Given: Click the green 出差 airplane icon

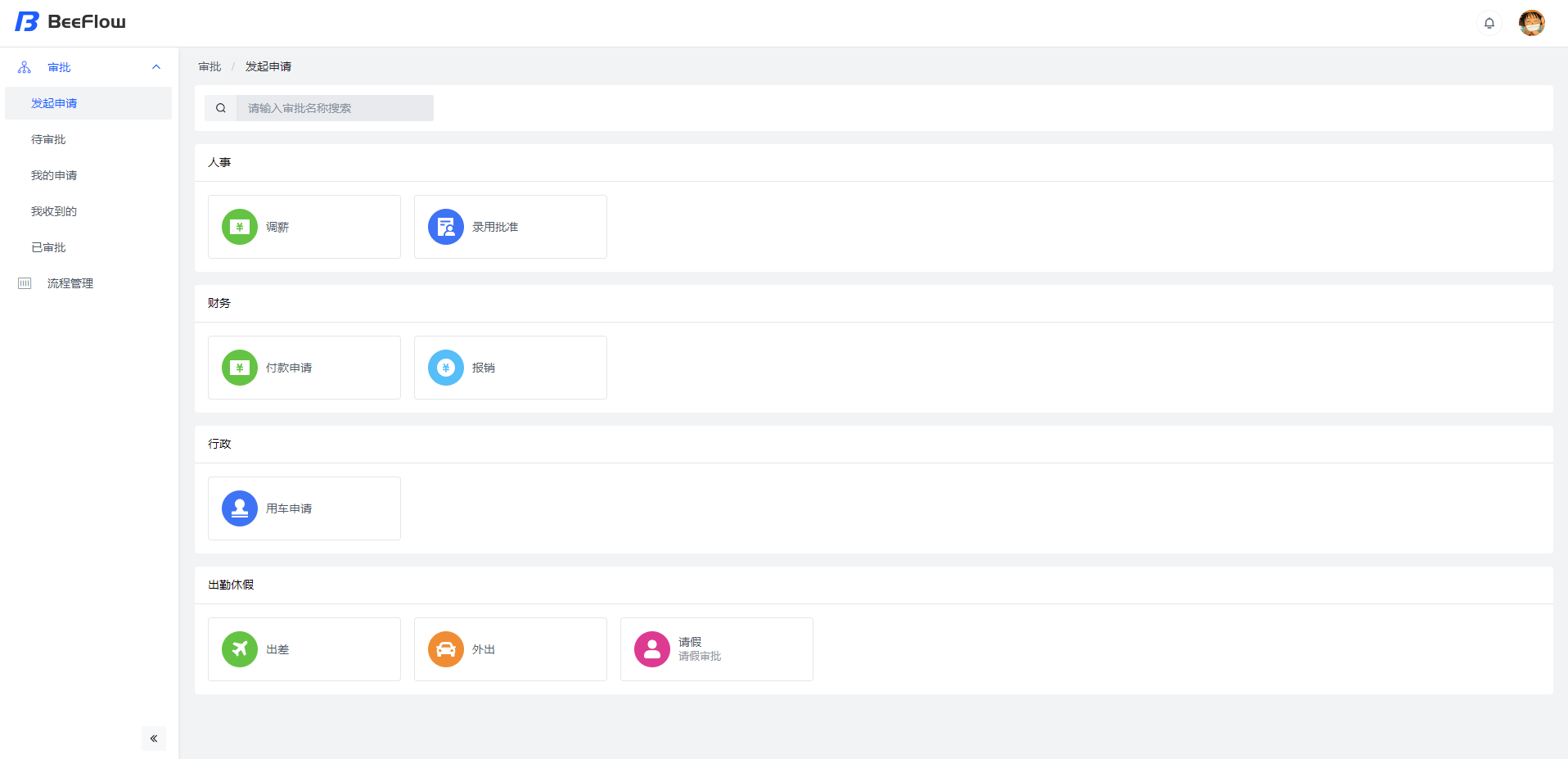Looking at the screenshot, I should (240, 649).
